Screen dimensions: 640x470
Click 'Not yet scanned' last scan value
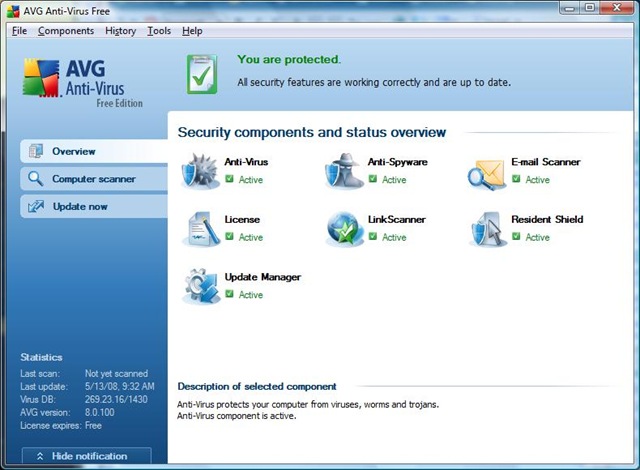click(x=116, y=374)
